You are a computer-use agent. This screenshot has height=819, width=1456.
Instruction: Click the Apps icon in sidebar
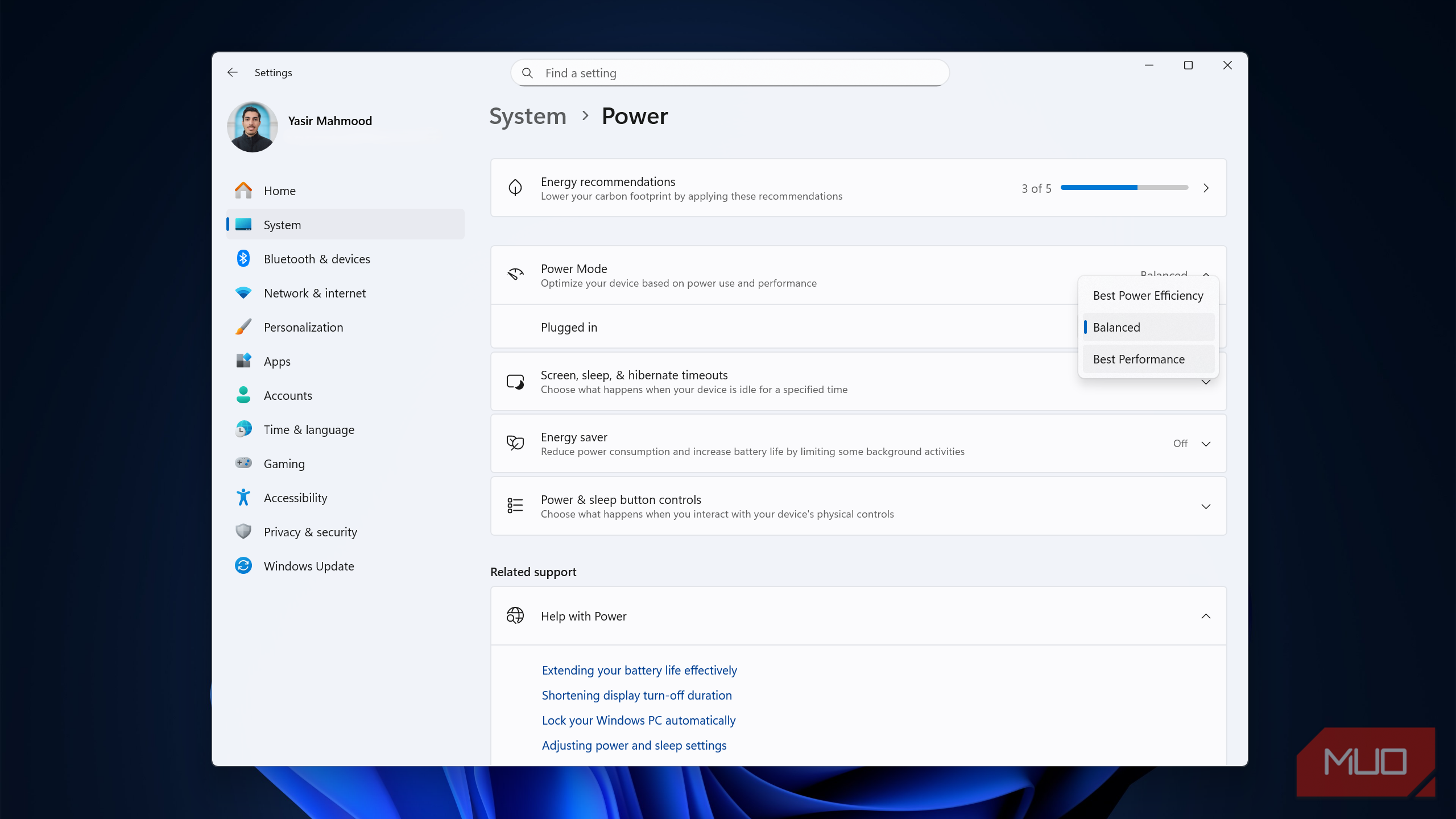[243, 361]
